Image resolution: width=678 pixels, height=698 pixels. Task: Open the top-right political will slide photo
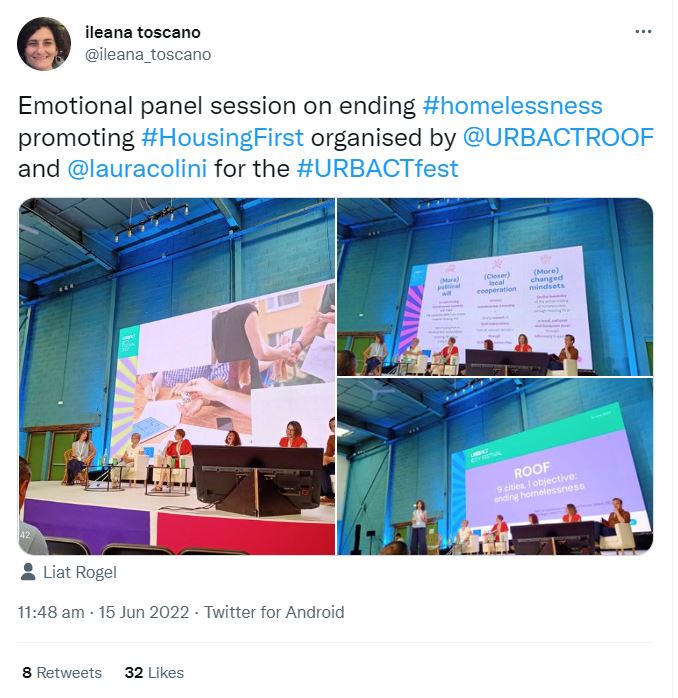coord(495,287)
